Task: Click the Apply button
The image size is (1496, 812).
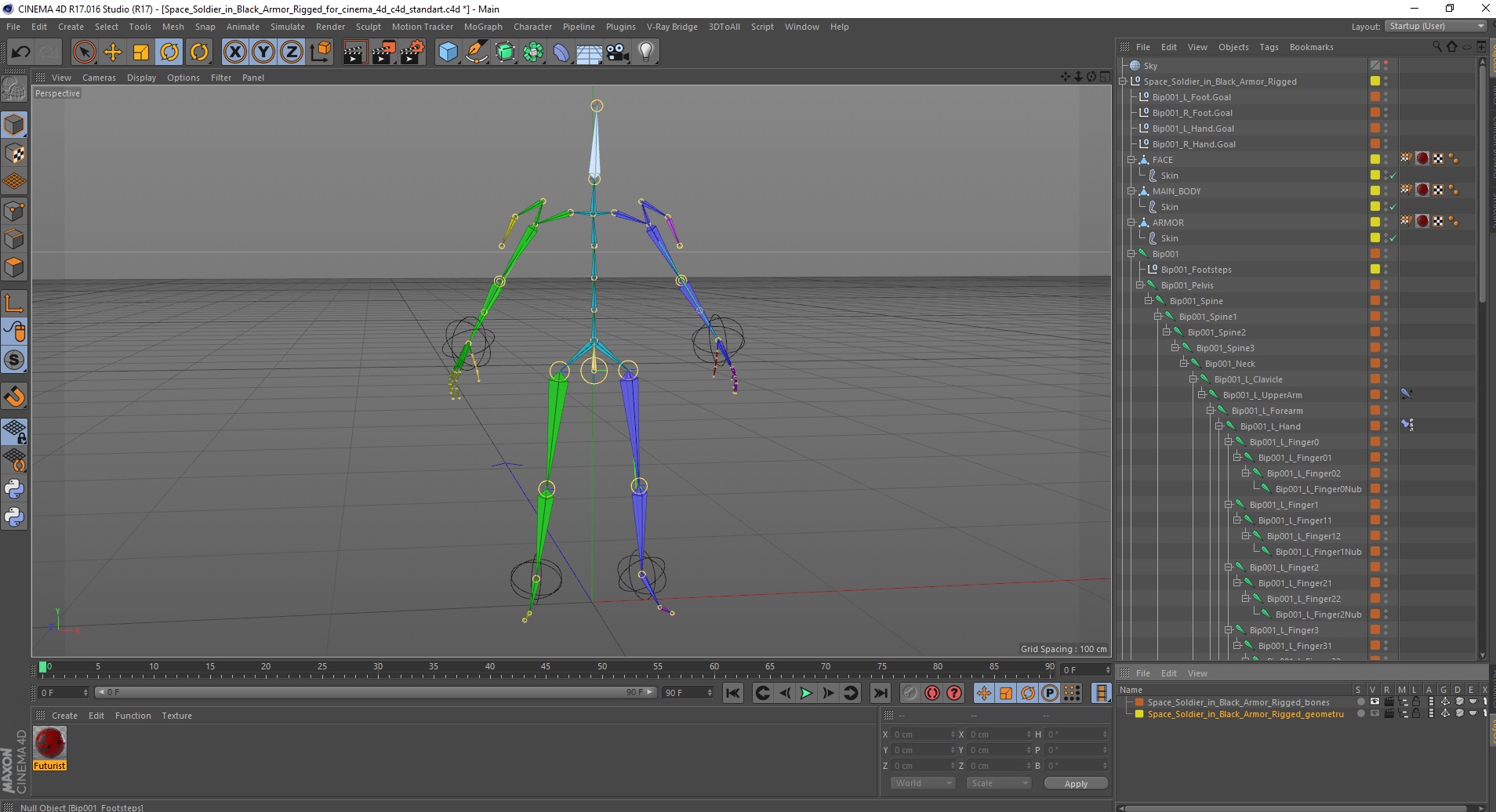Action: (x=1076, y=784)
